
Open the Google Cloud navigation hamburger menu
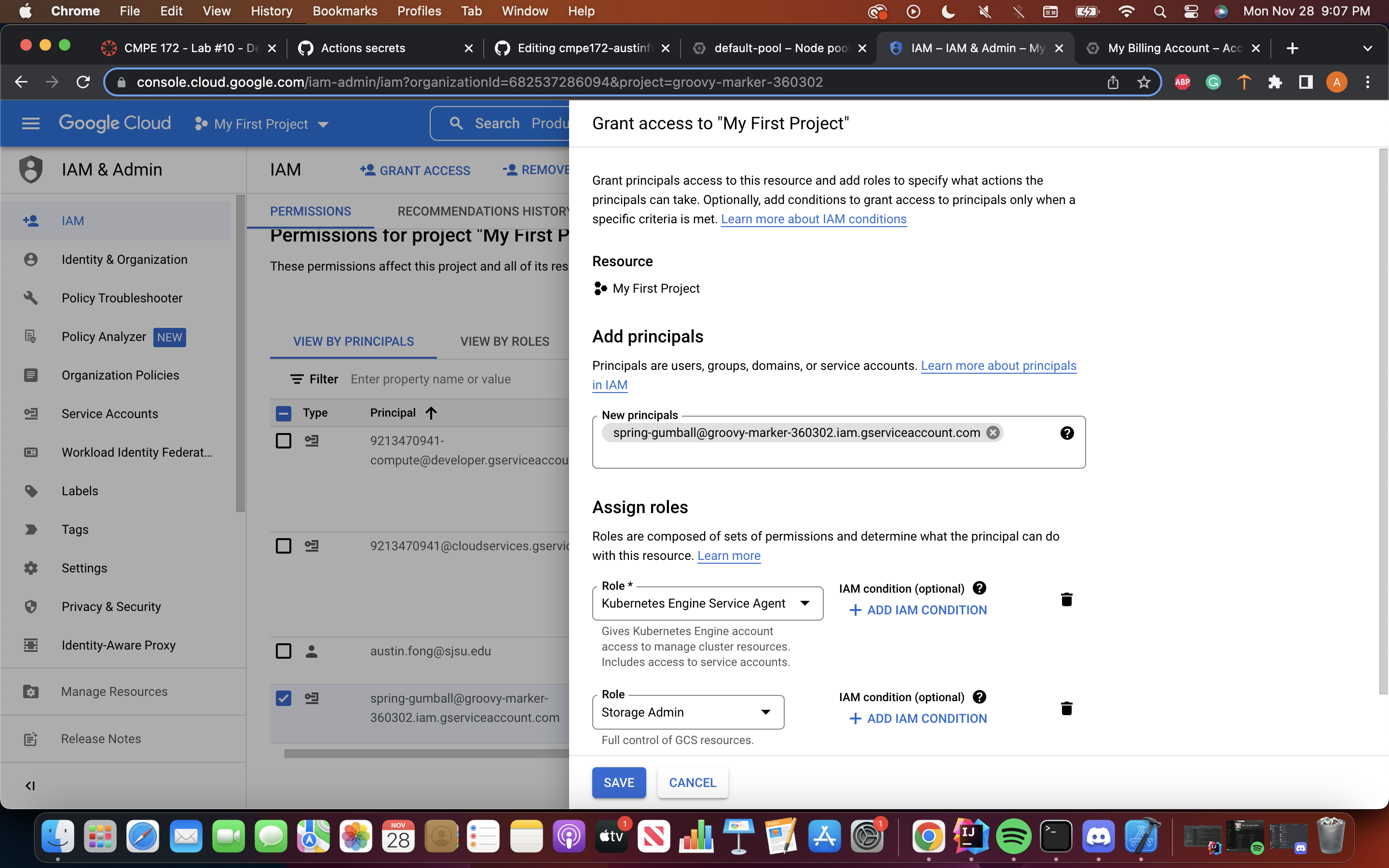[x=30, y=123]
